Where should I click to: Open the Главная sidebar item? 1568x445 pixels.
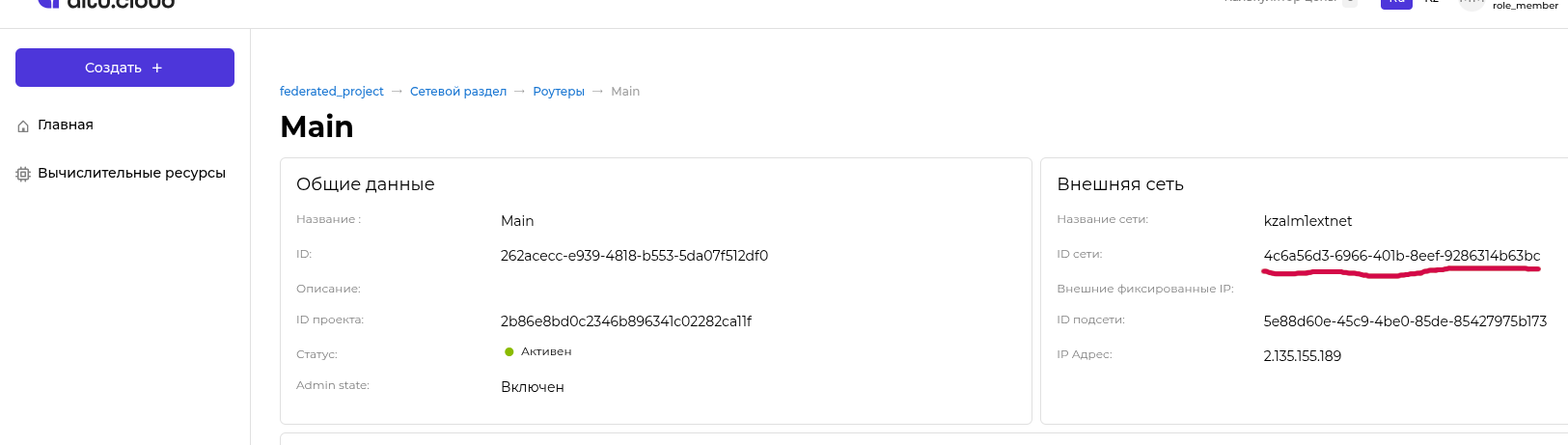click(66, 125)
